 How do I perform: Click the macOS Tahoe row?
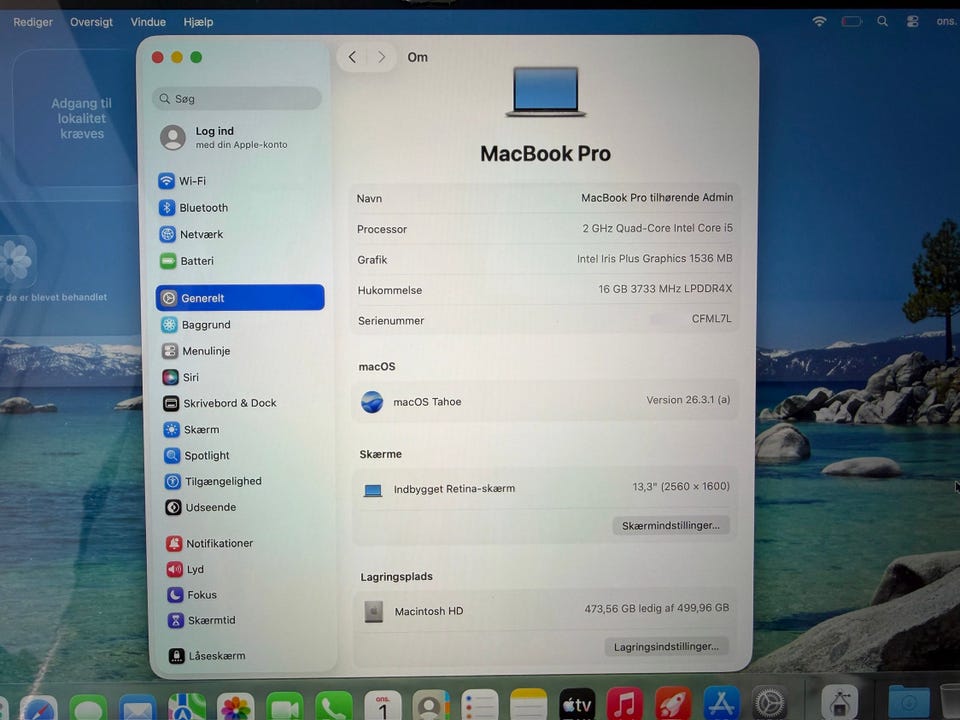tap(545, 401)
